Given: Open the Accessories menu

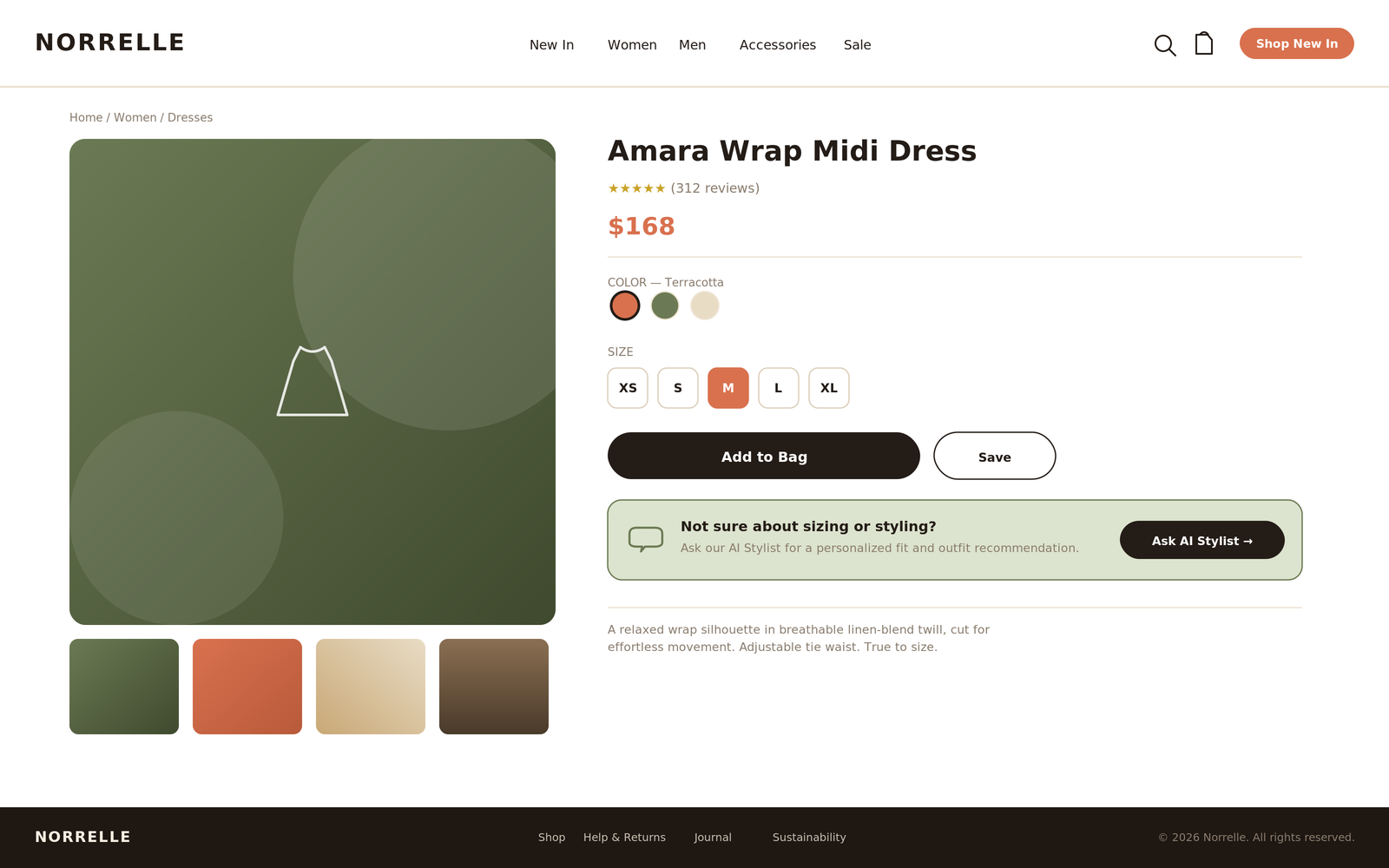Looking at the screenshot, I should tap(778, 45).
